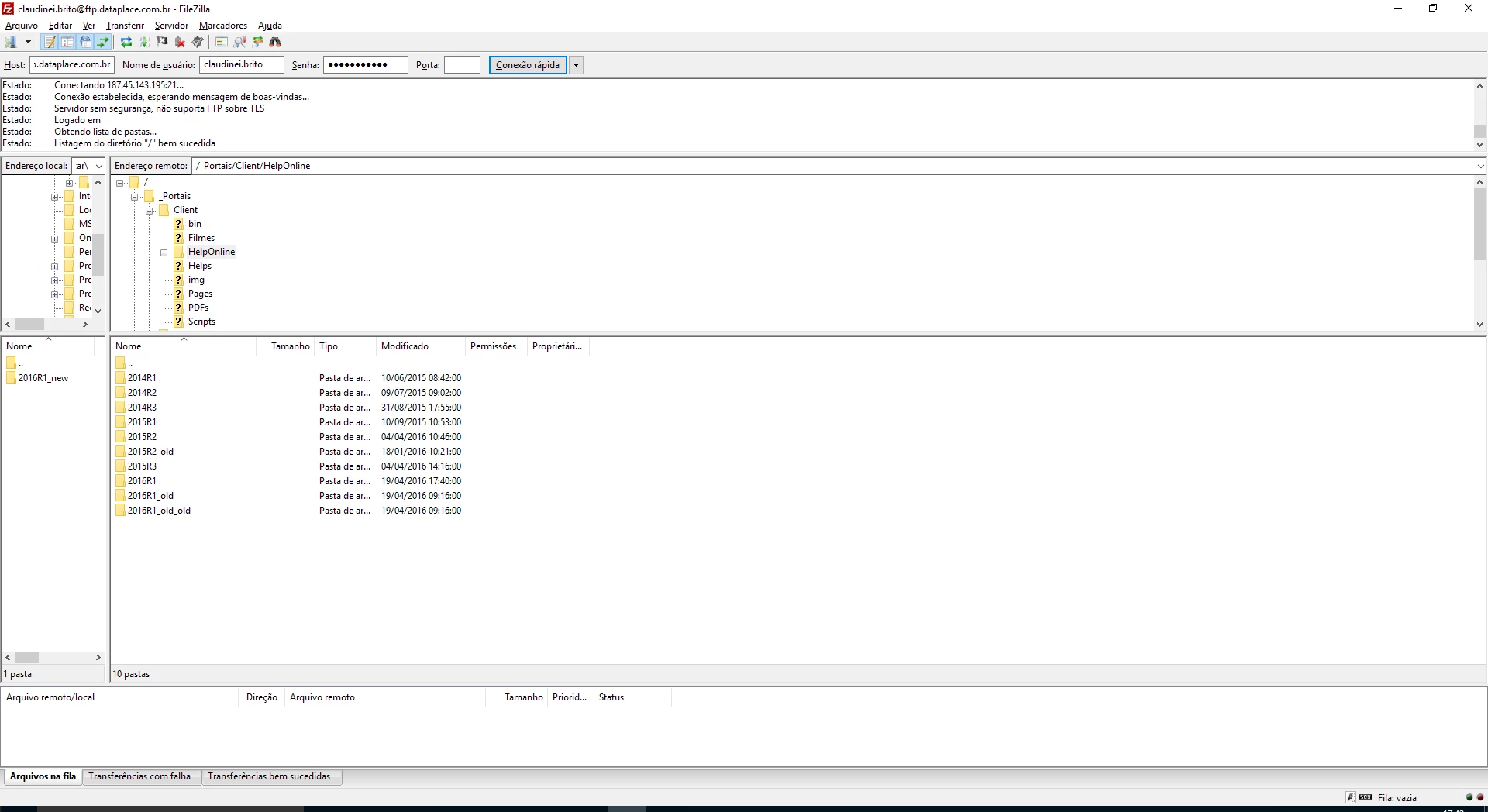
Task: Select the 2016R1_old_old remote folder icon
Action: coord(120,511)
